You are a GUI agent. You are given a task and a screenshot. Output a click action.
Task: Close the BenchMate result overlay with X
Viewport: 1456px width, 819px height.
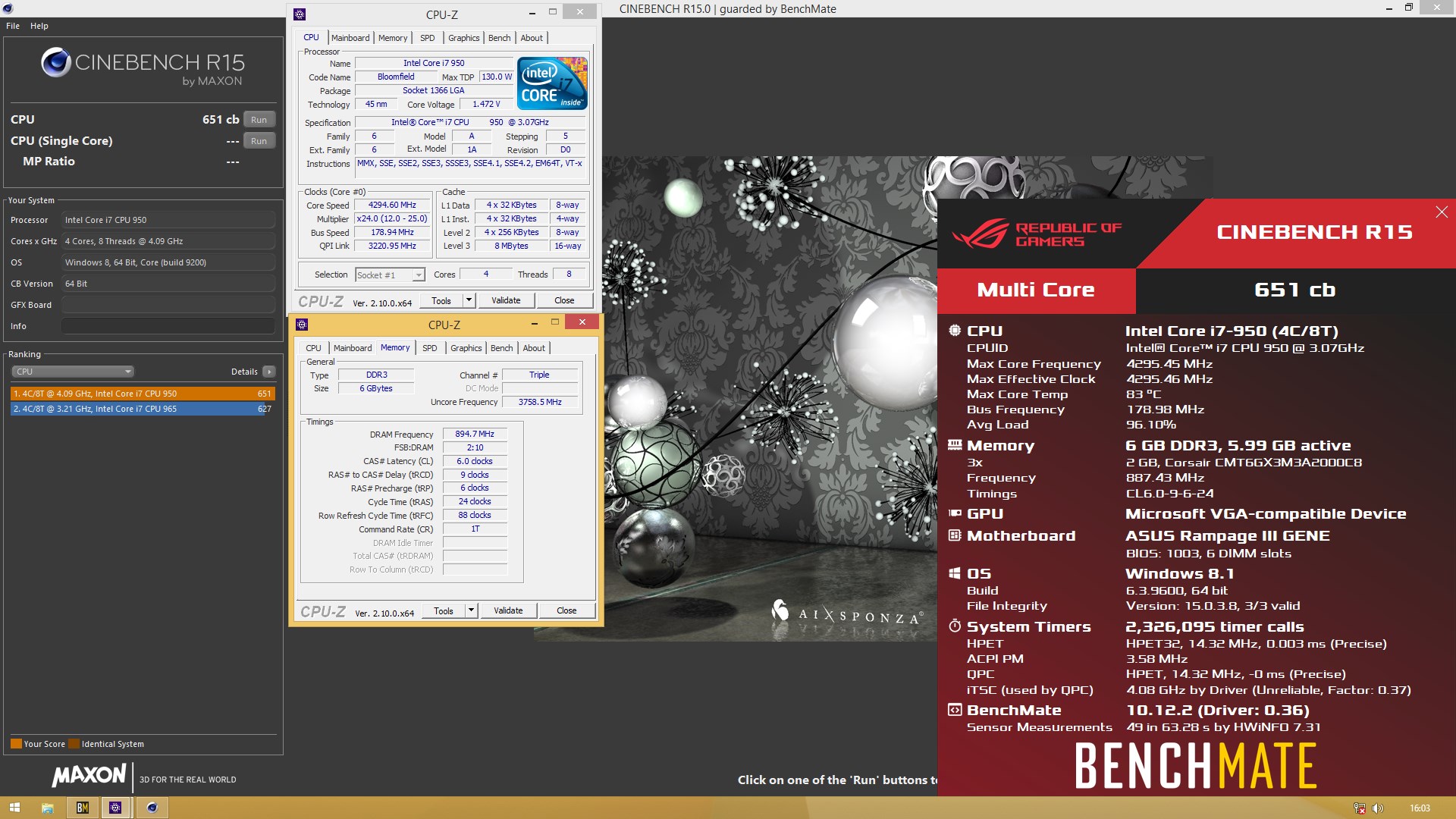point(1442,212)
